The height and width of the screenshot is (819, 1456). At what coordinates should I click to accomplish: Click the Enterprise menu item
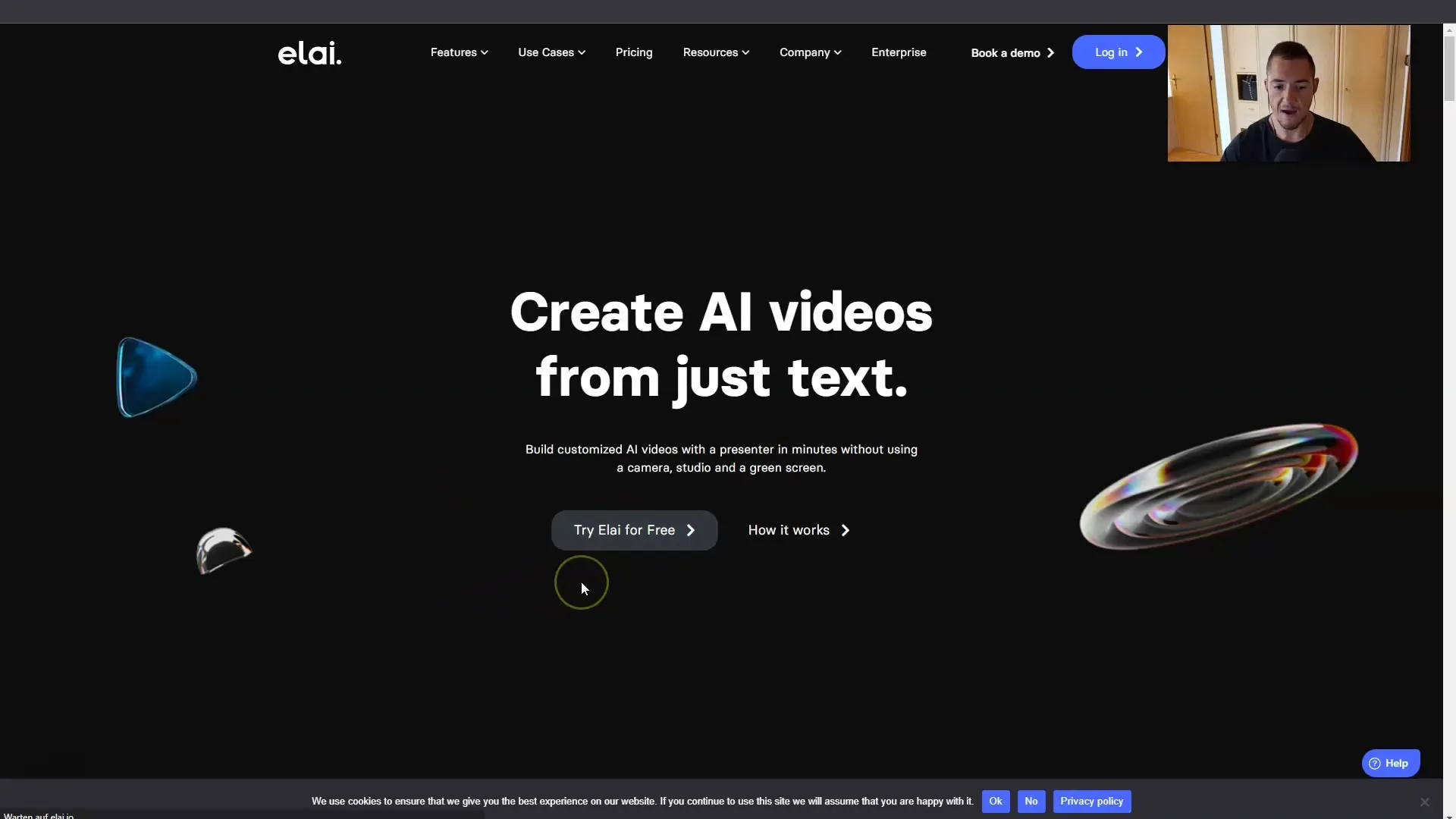coord(899,52)
